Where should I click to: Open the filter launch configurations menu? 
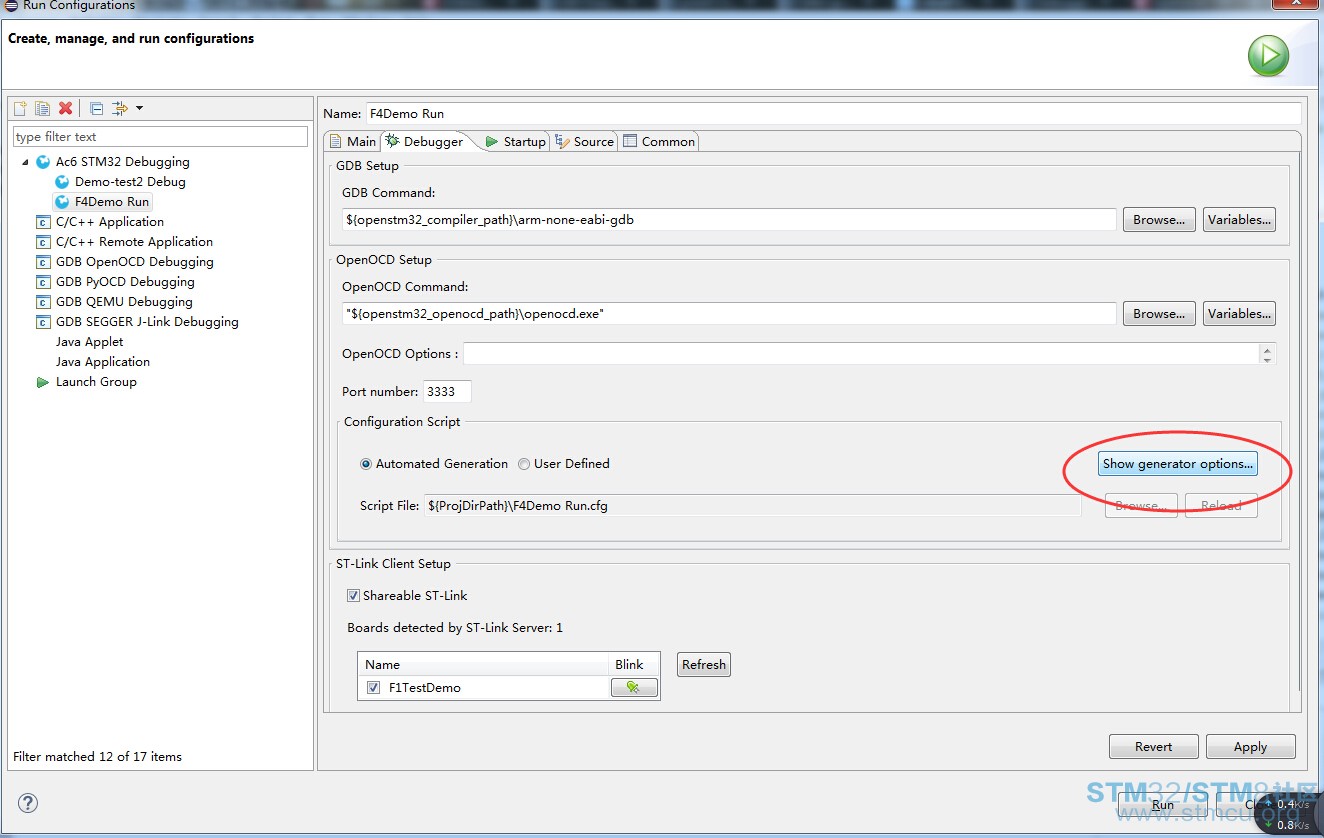[127, 108]
